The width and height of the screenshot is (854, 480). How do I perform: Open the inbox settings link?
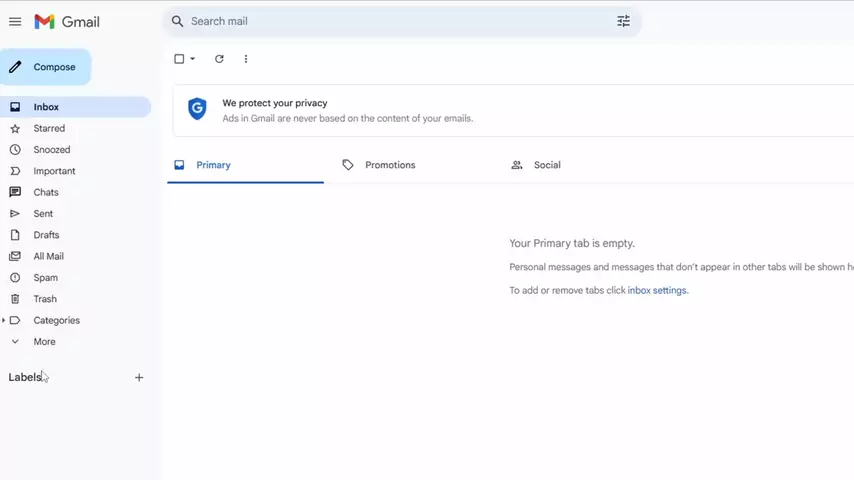coord(657,290)
